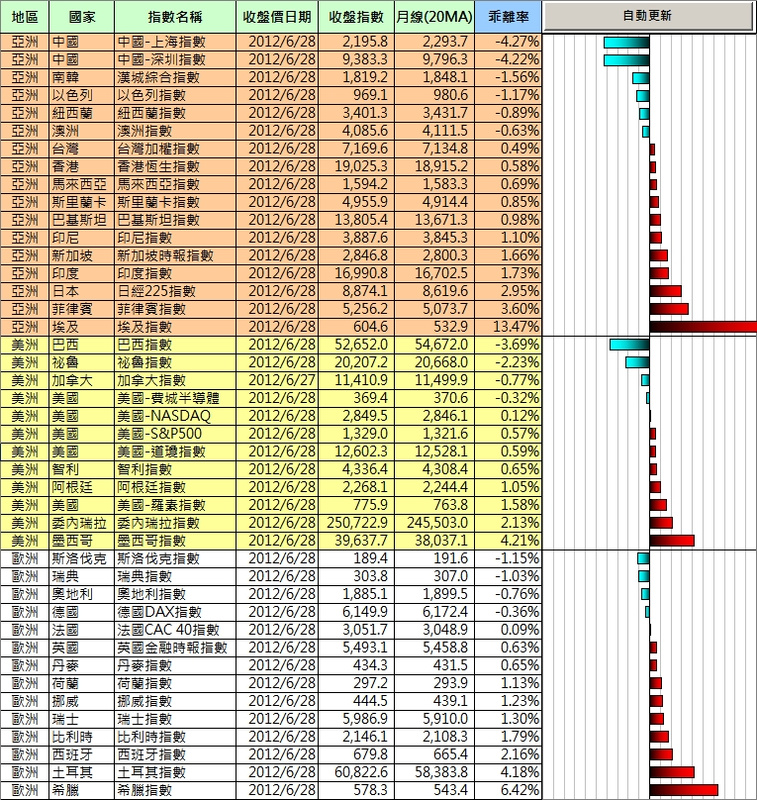Image resolution: width=757 pixels, height=800 pixels.
Task: Click the 菲律賓指數 cell
Action: (x=175, y=309)
